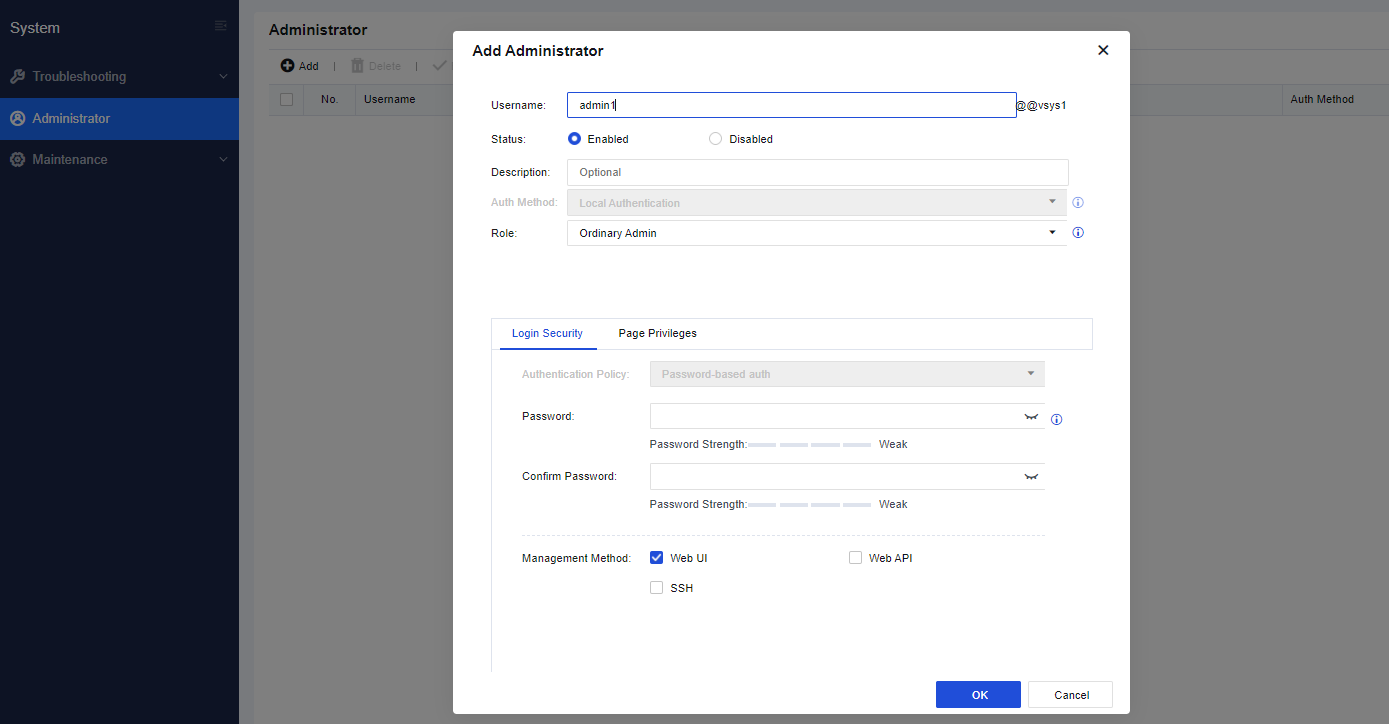Click the info icon beside Auth Method
Viewport: 1389px width, 724px height.
point(1078,203)
